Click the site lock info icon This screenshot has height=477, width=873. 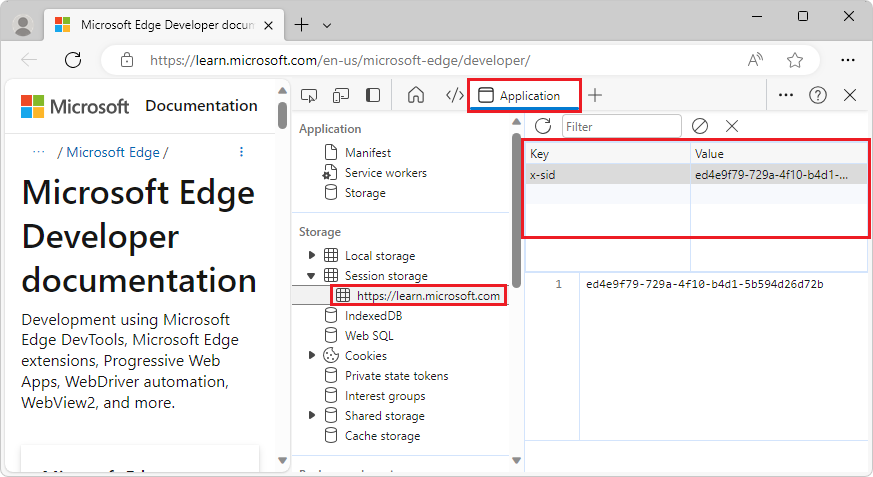[127, 60]
